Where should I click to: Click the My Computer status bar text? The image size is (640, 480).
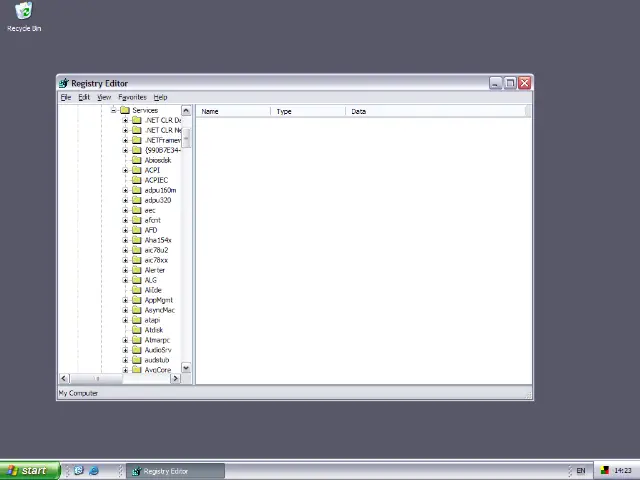(x=78, y=393)
